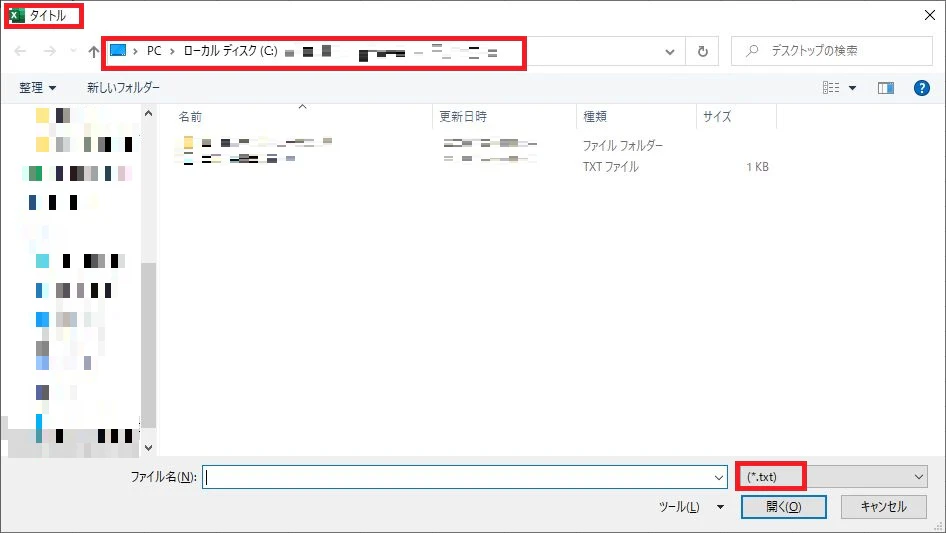Screen dimensions: 946x533
Task: Open the 整理 menu
Action: (37, 88)
